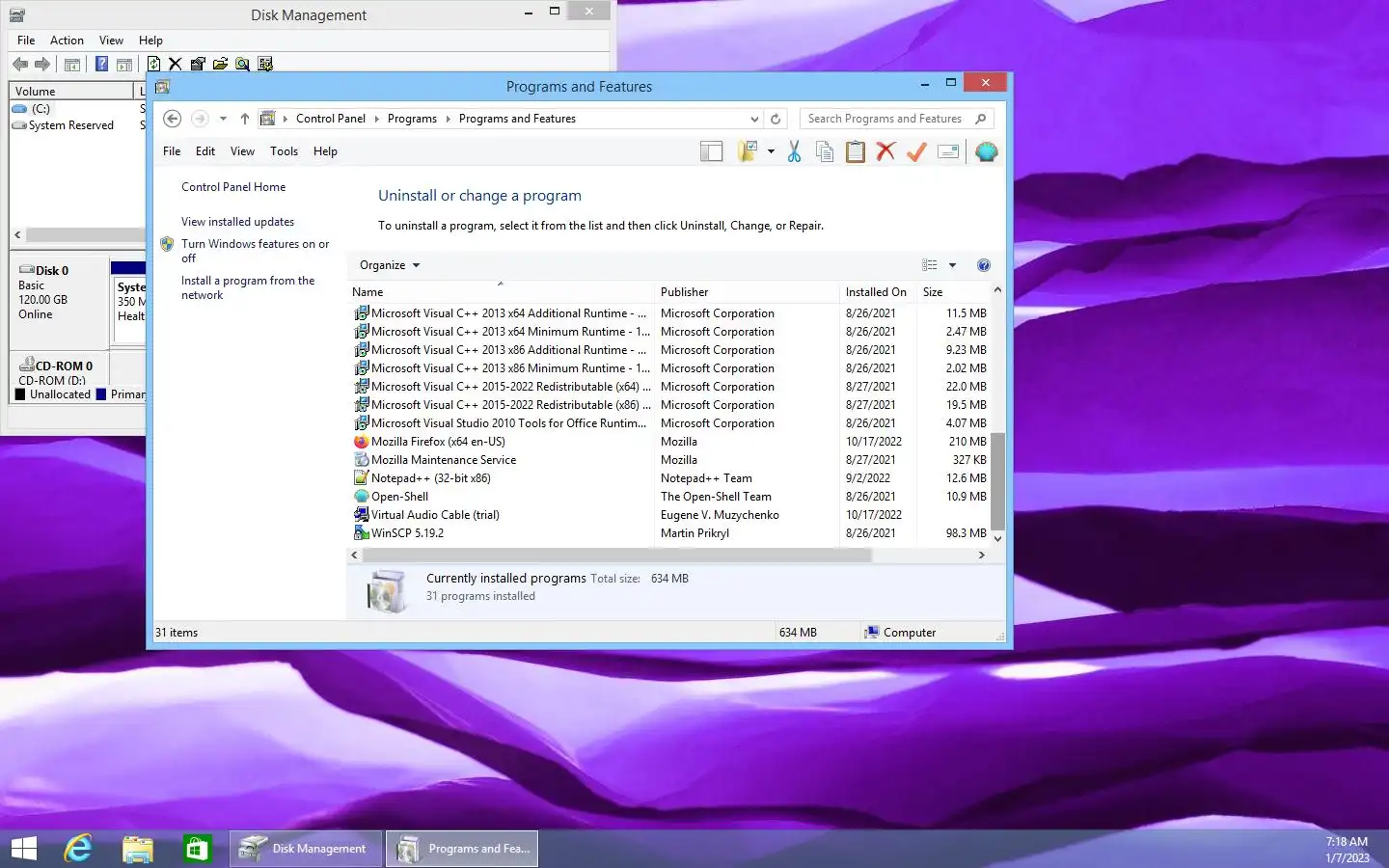Viewport: 1389px width, 868px height.
Task: Toggle the navigation pane toolbar icon
Action: click(711, 151)
